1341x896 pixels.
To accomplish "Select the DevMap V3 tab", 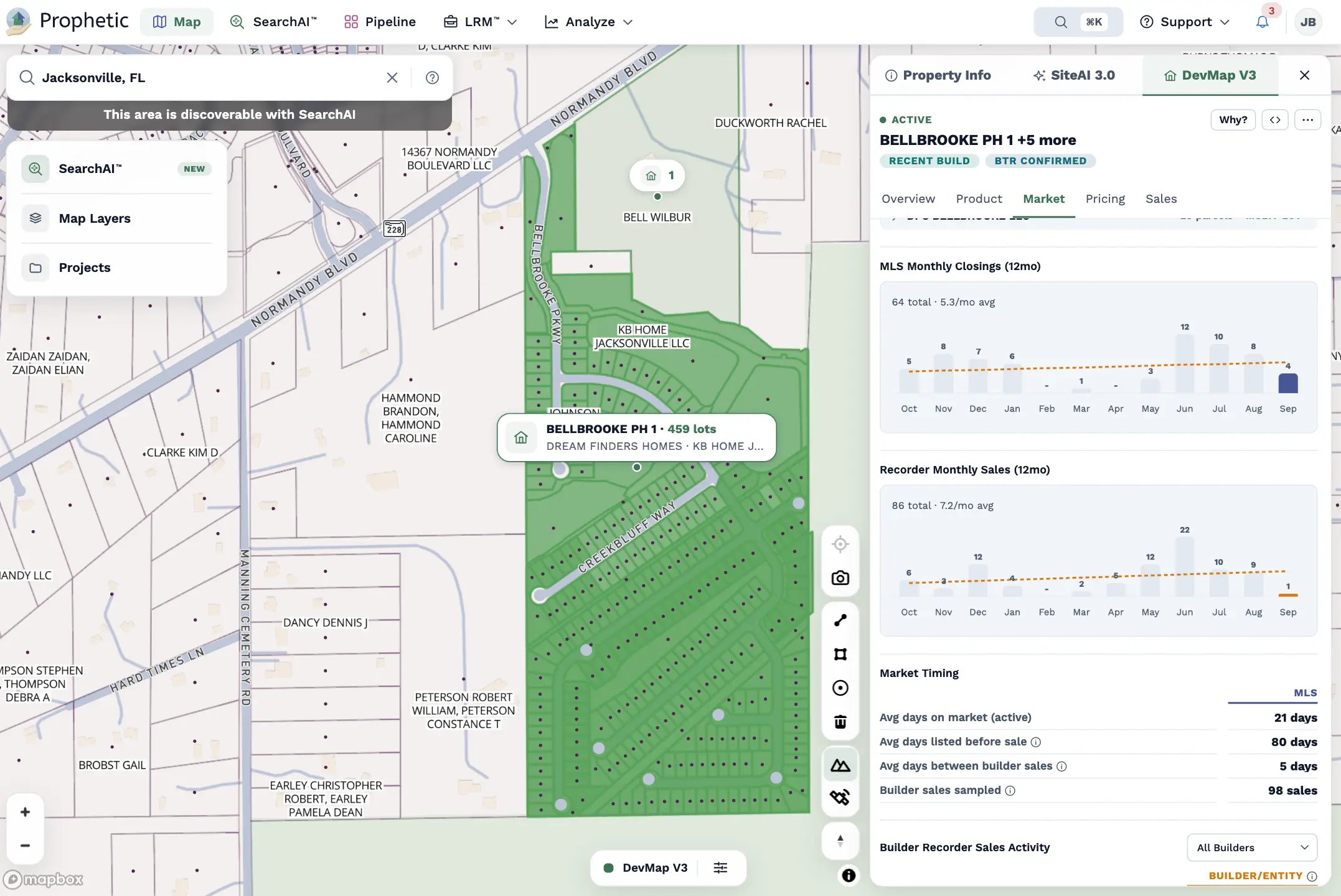I will pyautogui.click(x=1210, y=75).
